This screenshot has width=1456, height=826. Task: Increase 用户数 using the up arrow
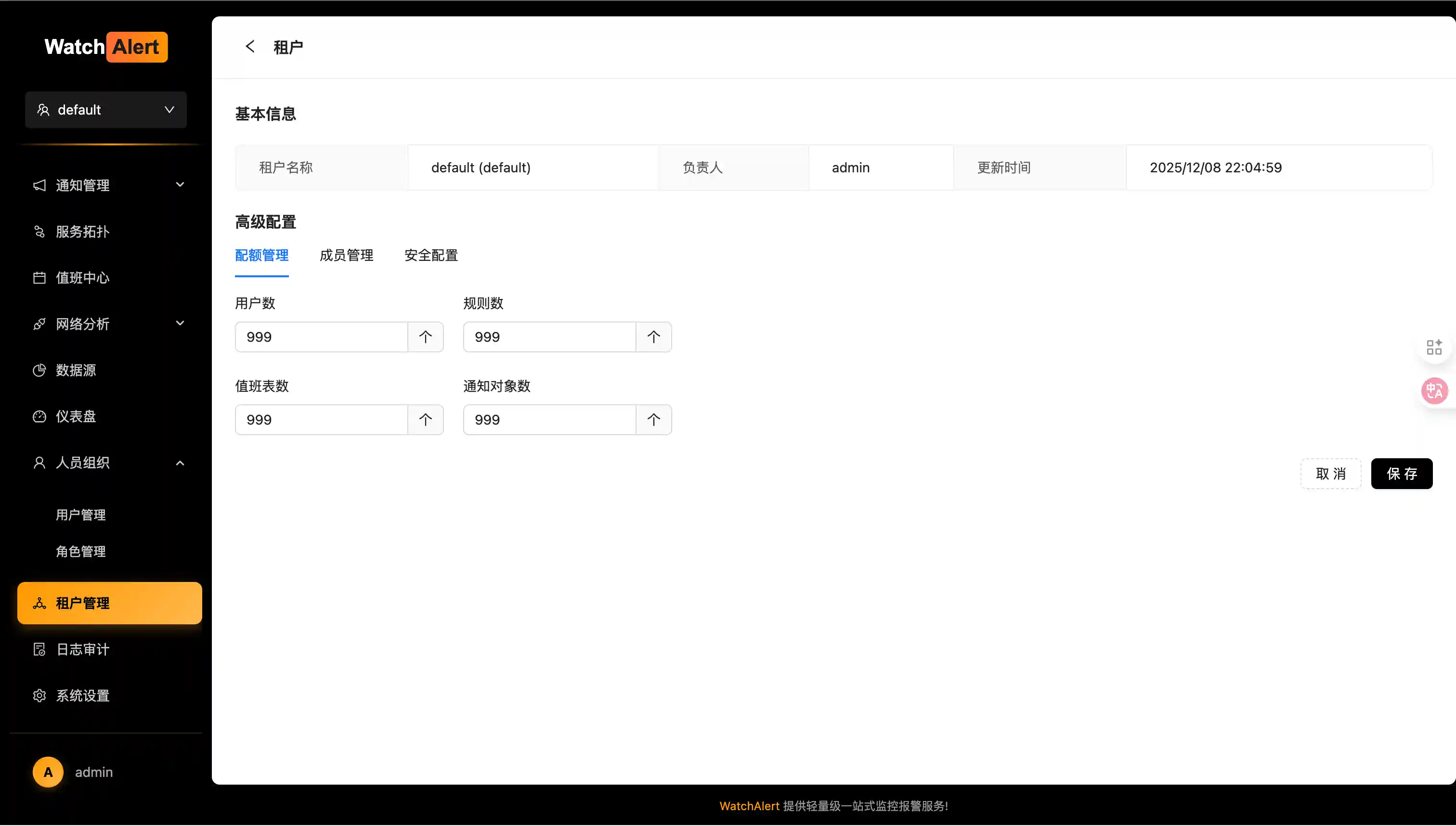point(425,337)
